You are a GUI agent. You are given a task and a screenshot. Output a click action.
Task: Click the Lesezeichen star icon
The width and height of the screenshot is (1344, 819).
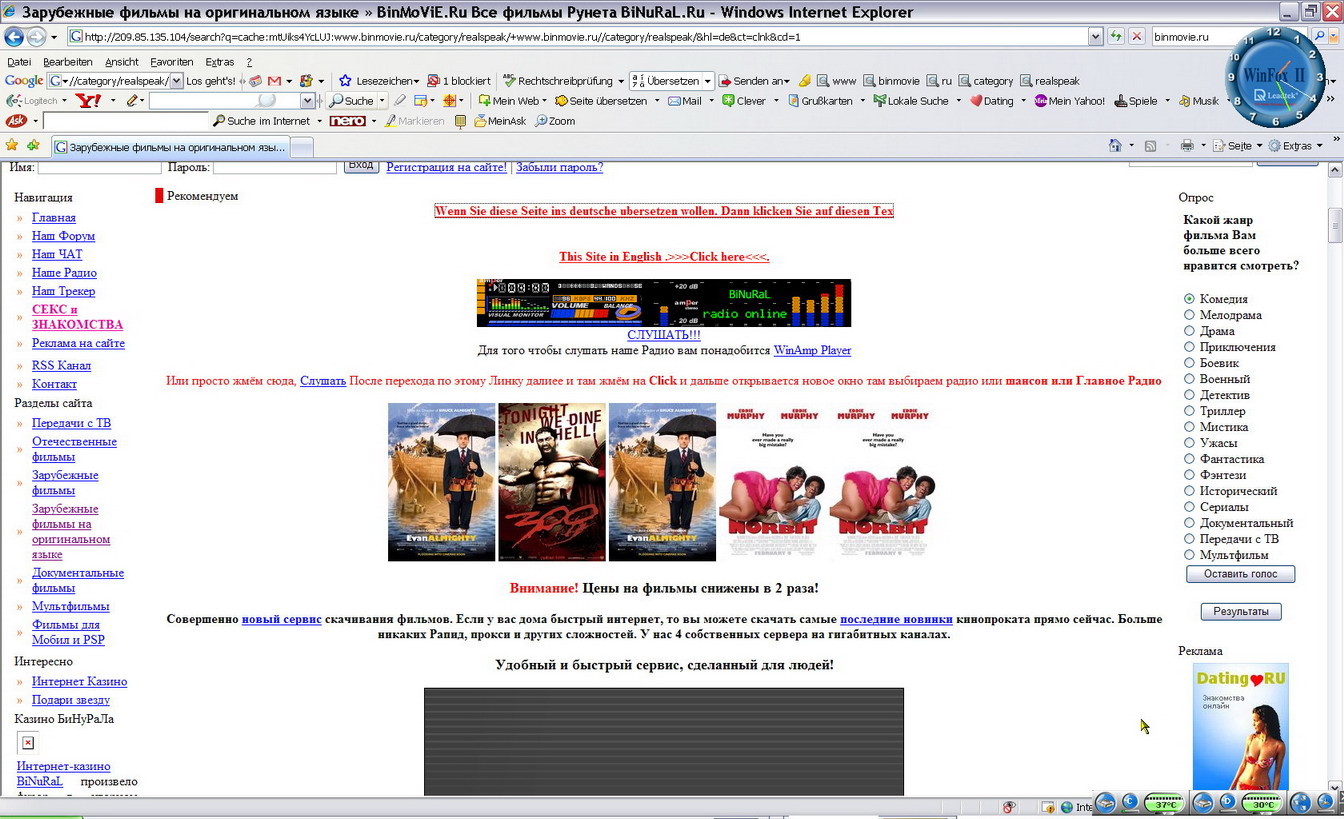[345, 81]
